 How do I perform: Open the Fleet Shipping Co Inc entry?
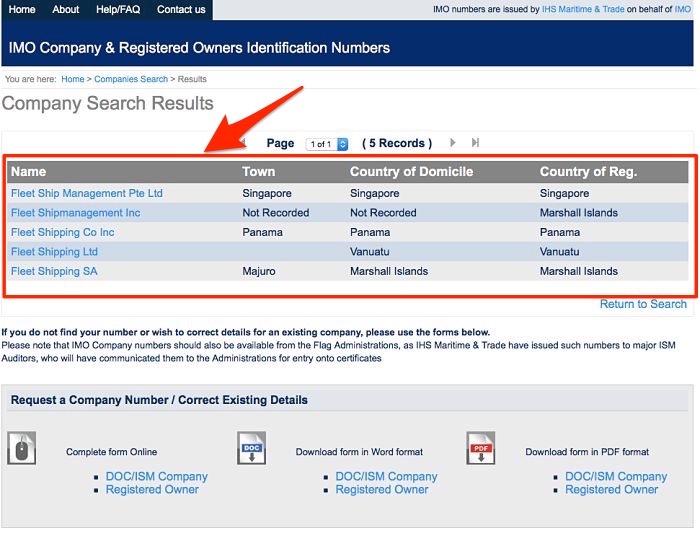(x=62, y=232)
